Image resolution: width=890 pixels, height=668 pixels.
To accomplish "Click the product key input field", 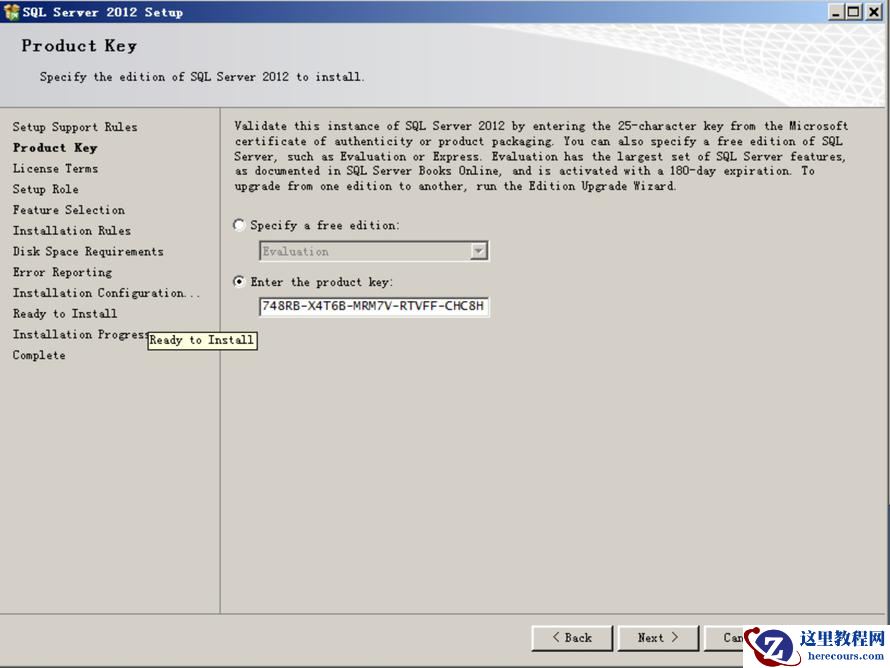I will pyautogui.click(x=373, y=306).
